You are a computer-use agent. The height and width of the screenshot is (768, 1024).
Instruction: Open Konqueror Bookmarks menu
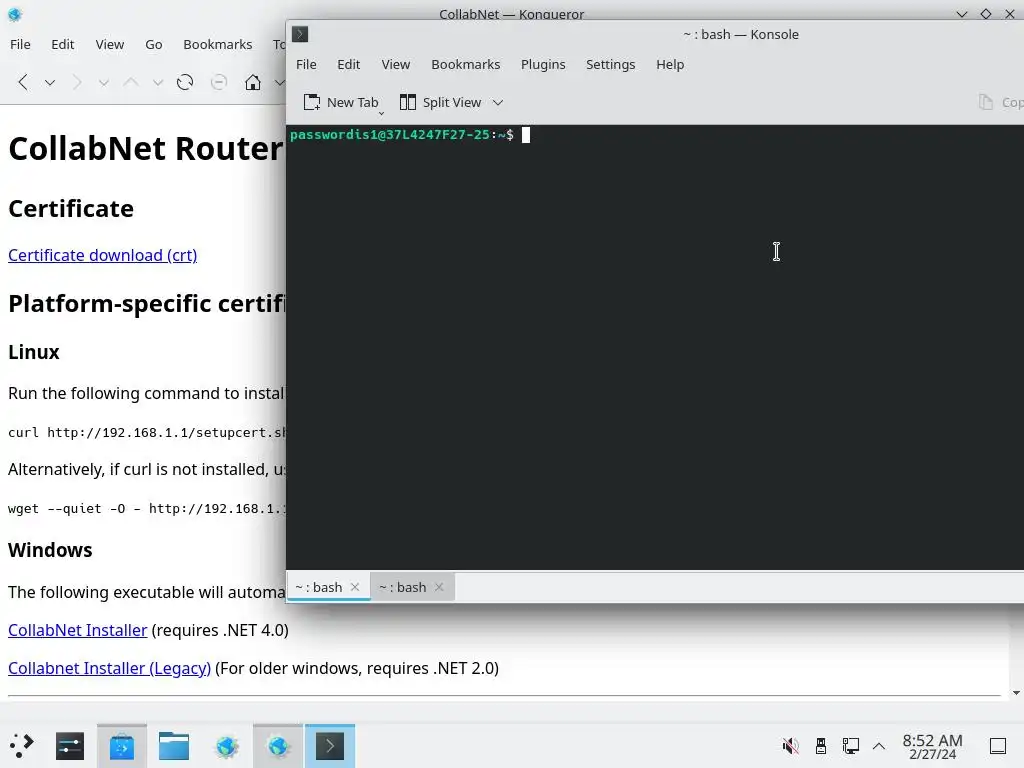(217, 44)
